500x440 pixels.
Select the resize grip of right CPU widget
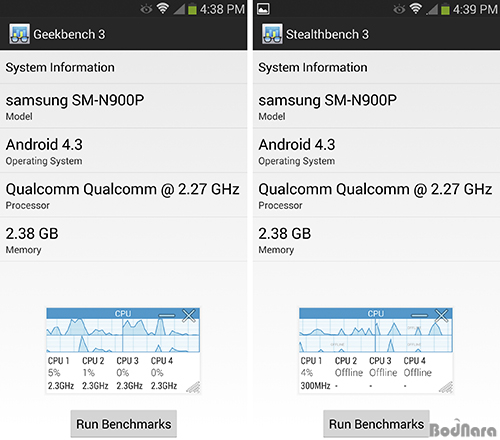tap(446, 387)
